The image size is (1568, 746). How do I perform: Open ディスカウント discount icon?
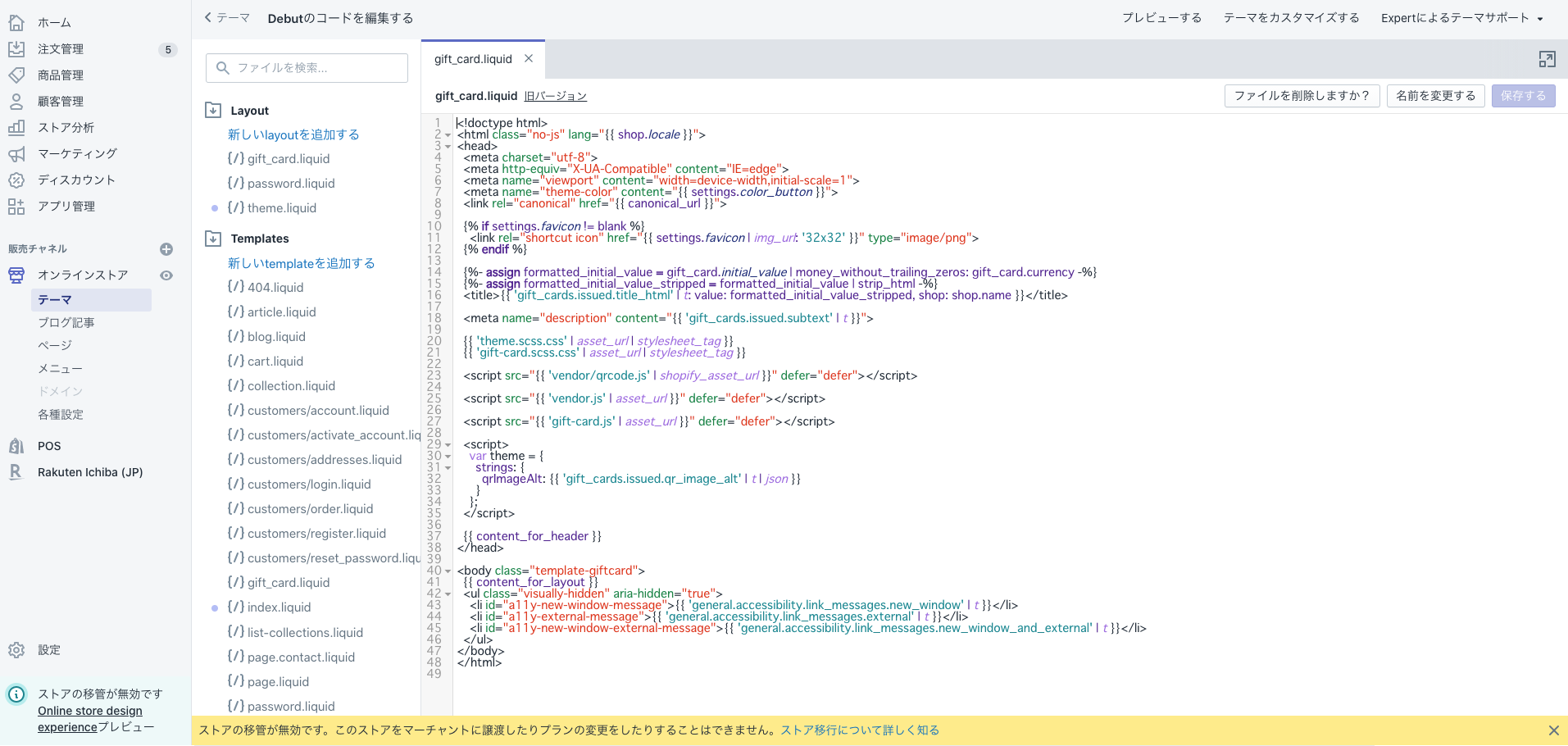(x=16, y=180)
